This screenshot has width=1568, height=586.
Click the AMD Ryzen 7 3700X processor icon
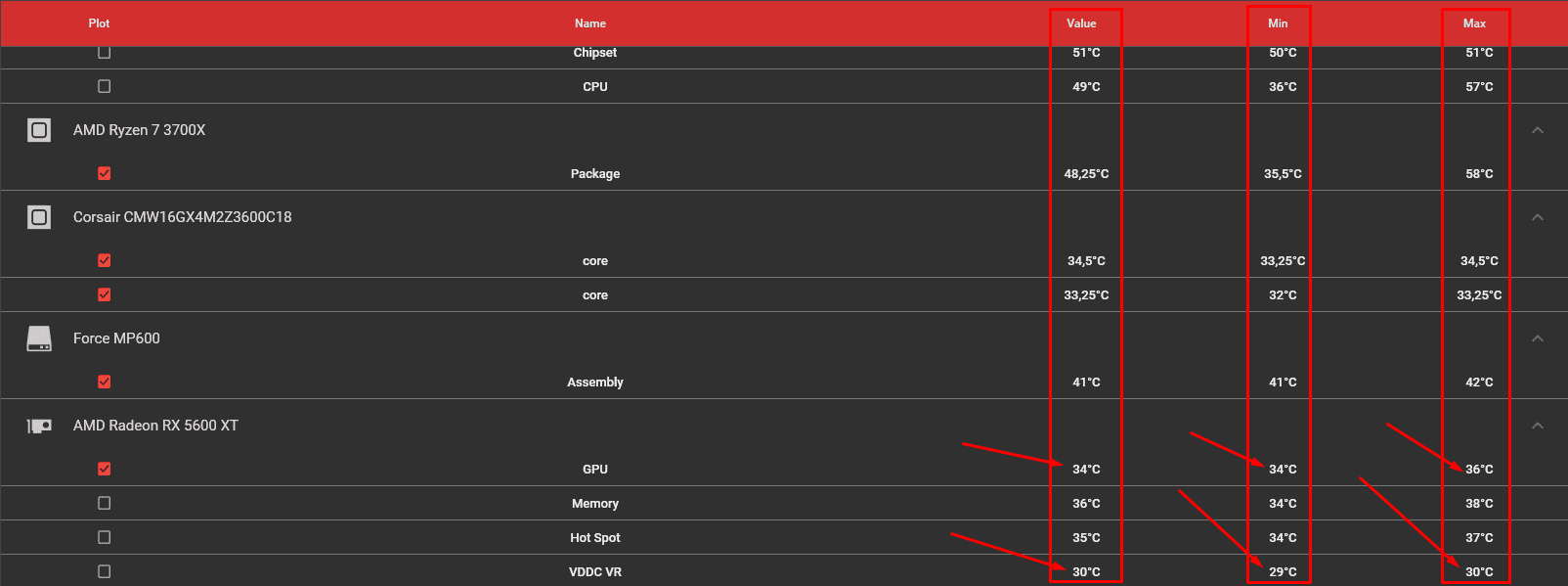pyautogui.click(x=39, y=130)
